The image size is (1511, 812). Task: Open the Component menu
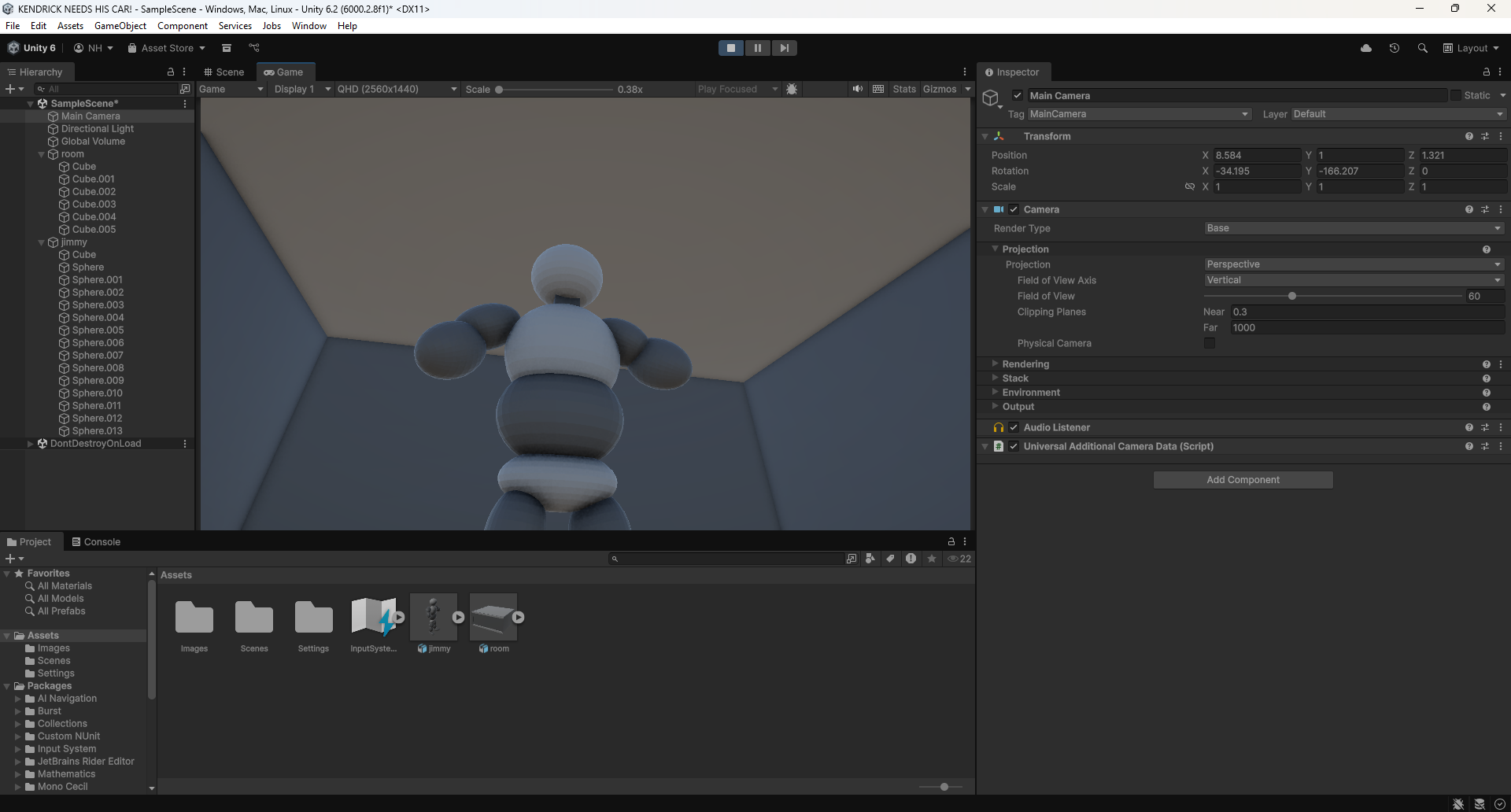coord(183,26)
